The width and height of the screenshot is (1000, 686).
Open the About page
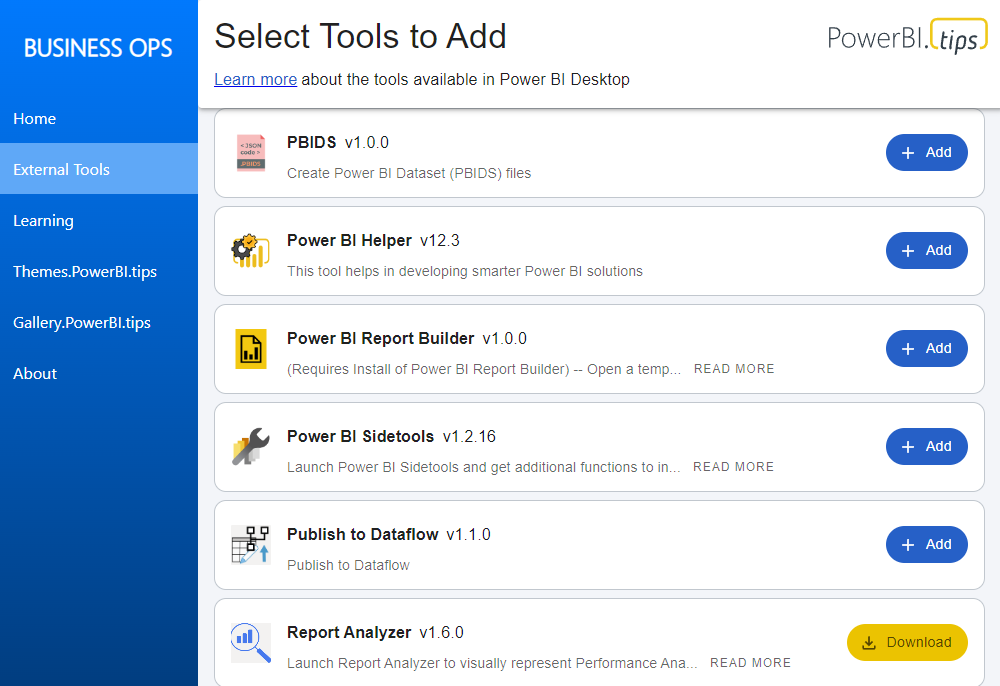click(x=35, y=374)
